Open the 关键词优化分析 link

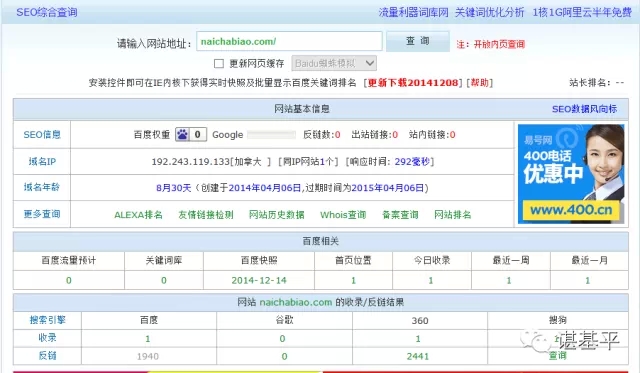(489, 12)
